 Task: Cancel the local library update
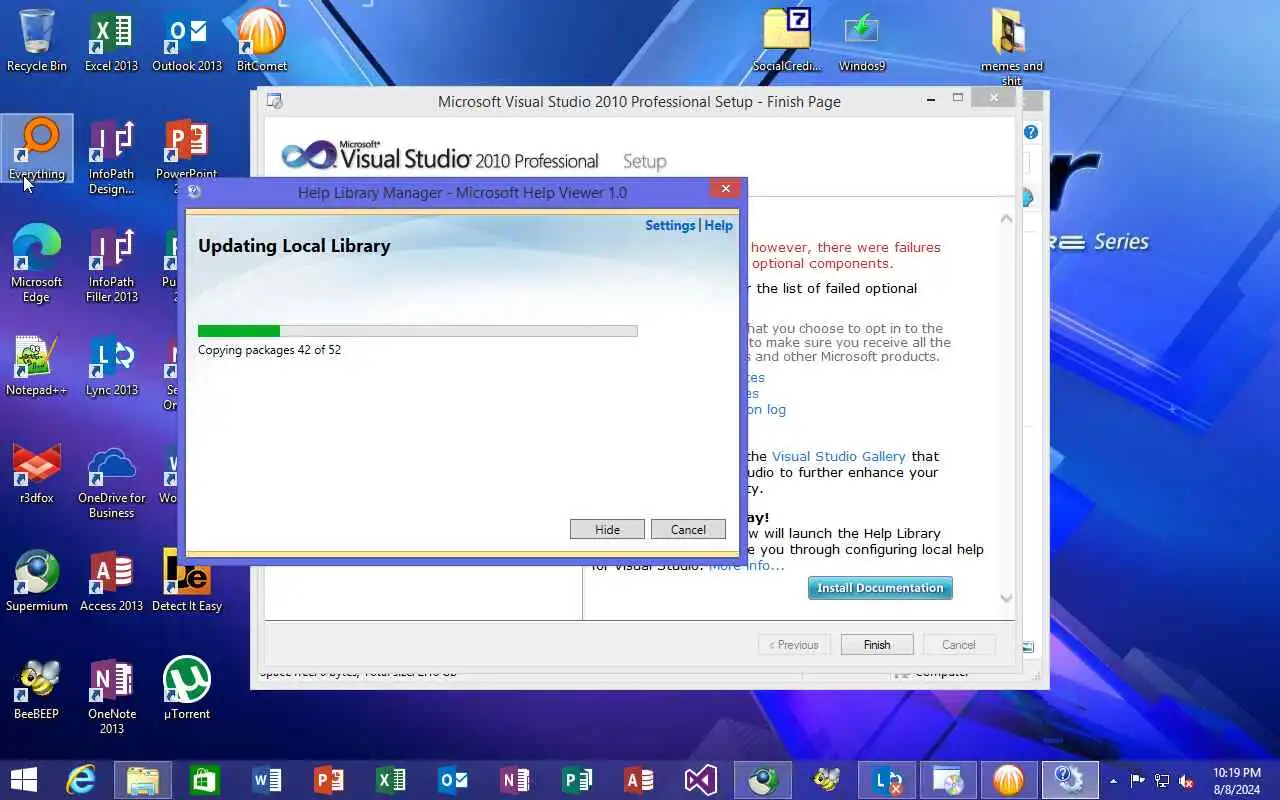coord(688,529)
